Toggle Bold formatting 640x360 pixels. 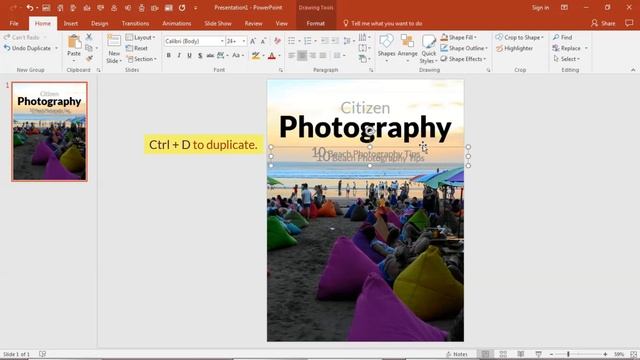click(x=168, y=55)
